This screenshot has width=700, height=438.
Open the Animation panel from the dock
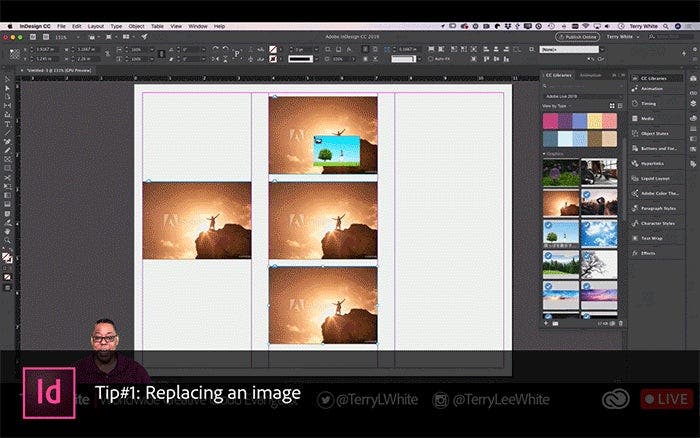click(651, 86)
